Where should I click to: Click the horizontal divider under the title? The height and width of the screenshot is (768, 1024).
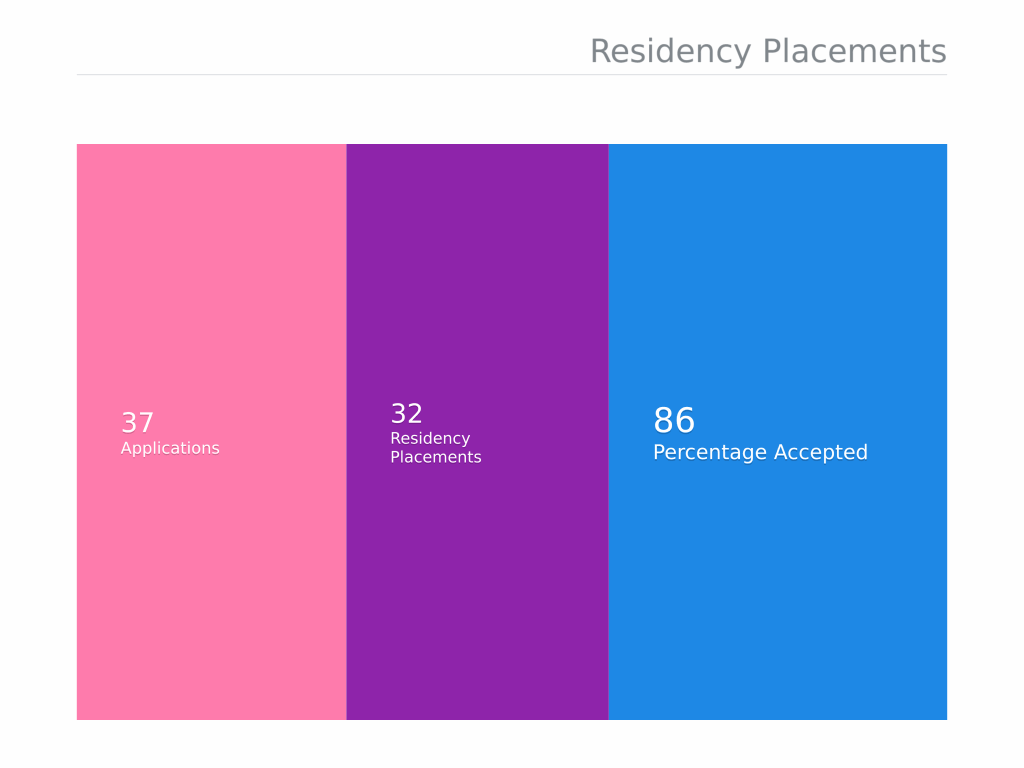click(512, 74)
